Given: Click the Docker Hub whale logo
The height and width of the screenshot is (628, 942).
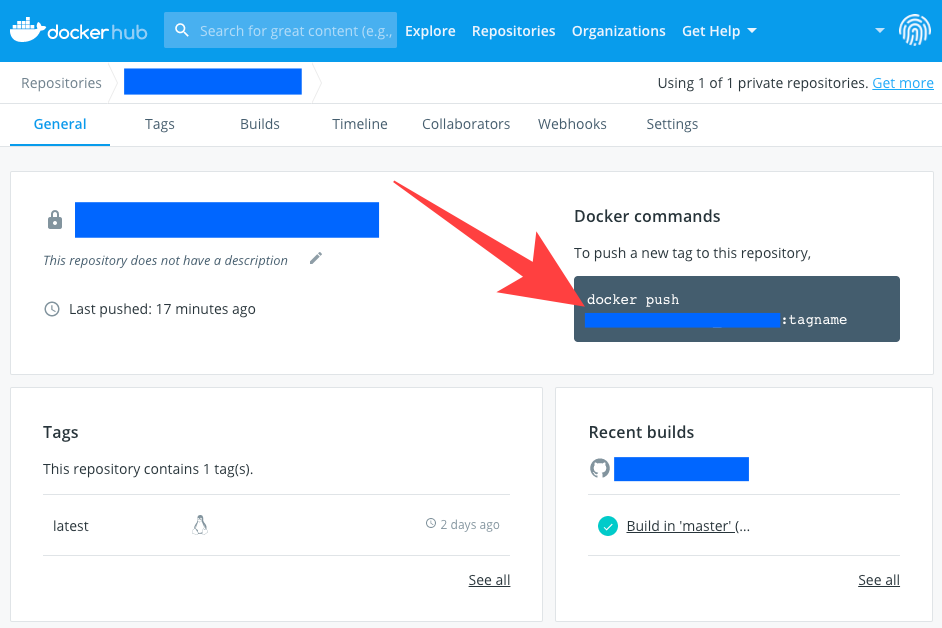Looking at the screenshot, I should point(78,30).
